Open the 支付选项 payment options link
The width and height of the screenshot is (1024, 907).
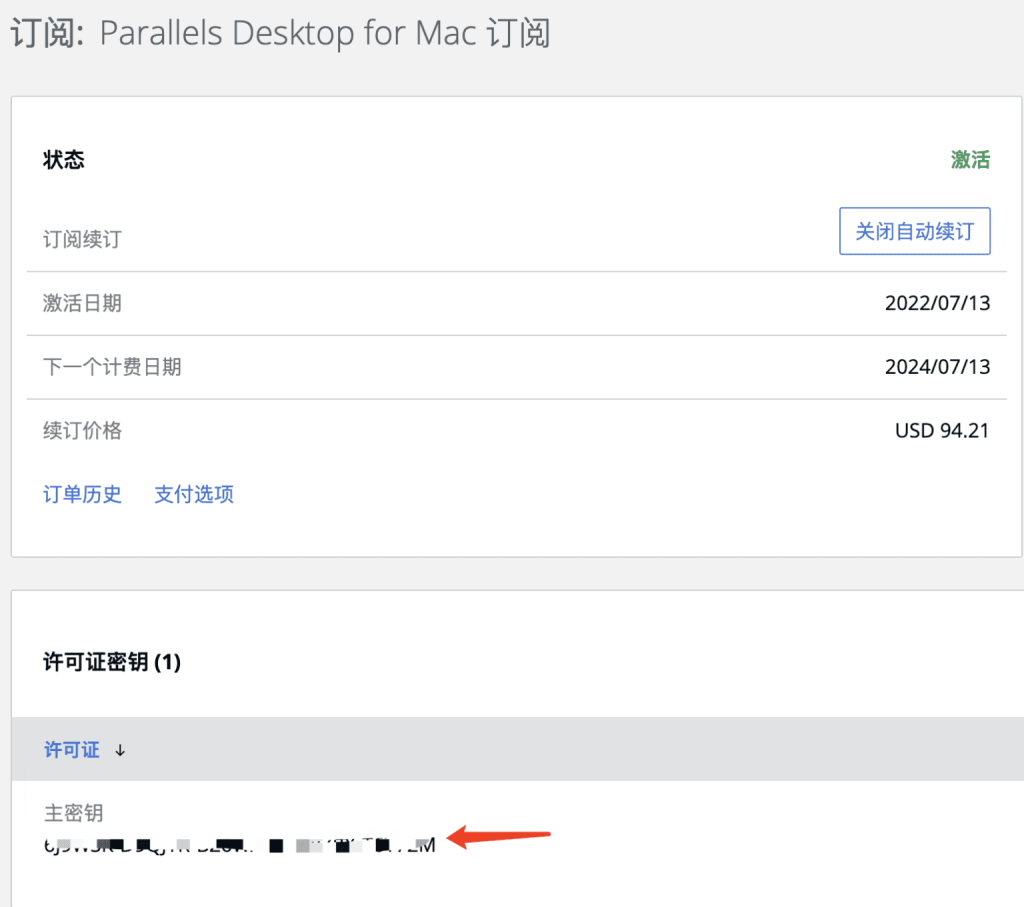(x=194, y=494)
